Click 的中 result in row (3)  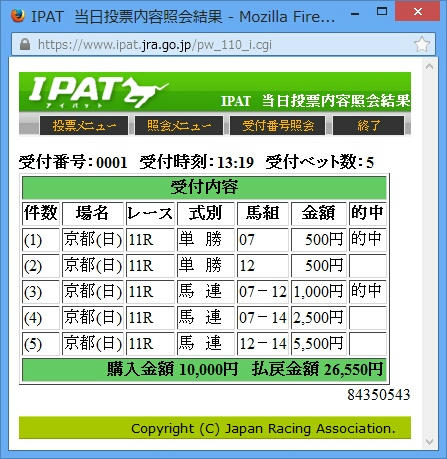pos(368,292)
